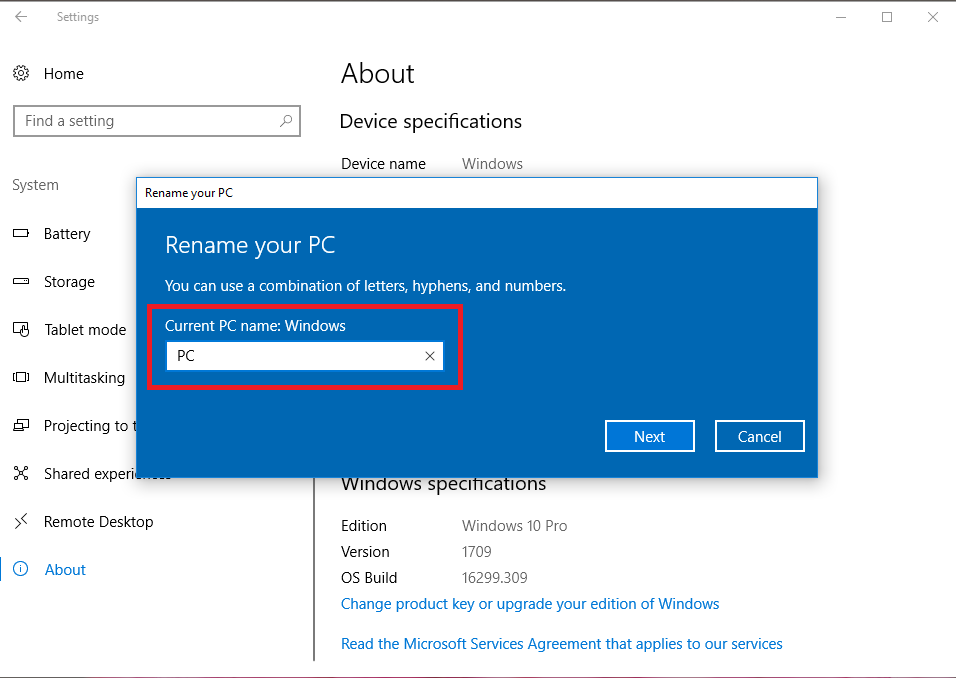Minimize the Settings window
Viewport: 956px width, 678px height.
(x=841, y=17)
